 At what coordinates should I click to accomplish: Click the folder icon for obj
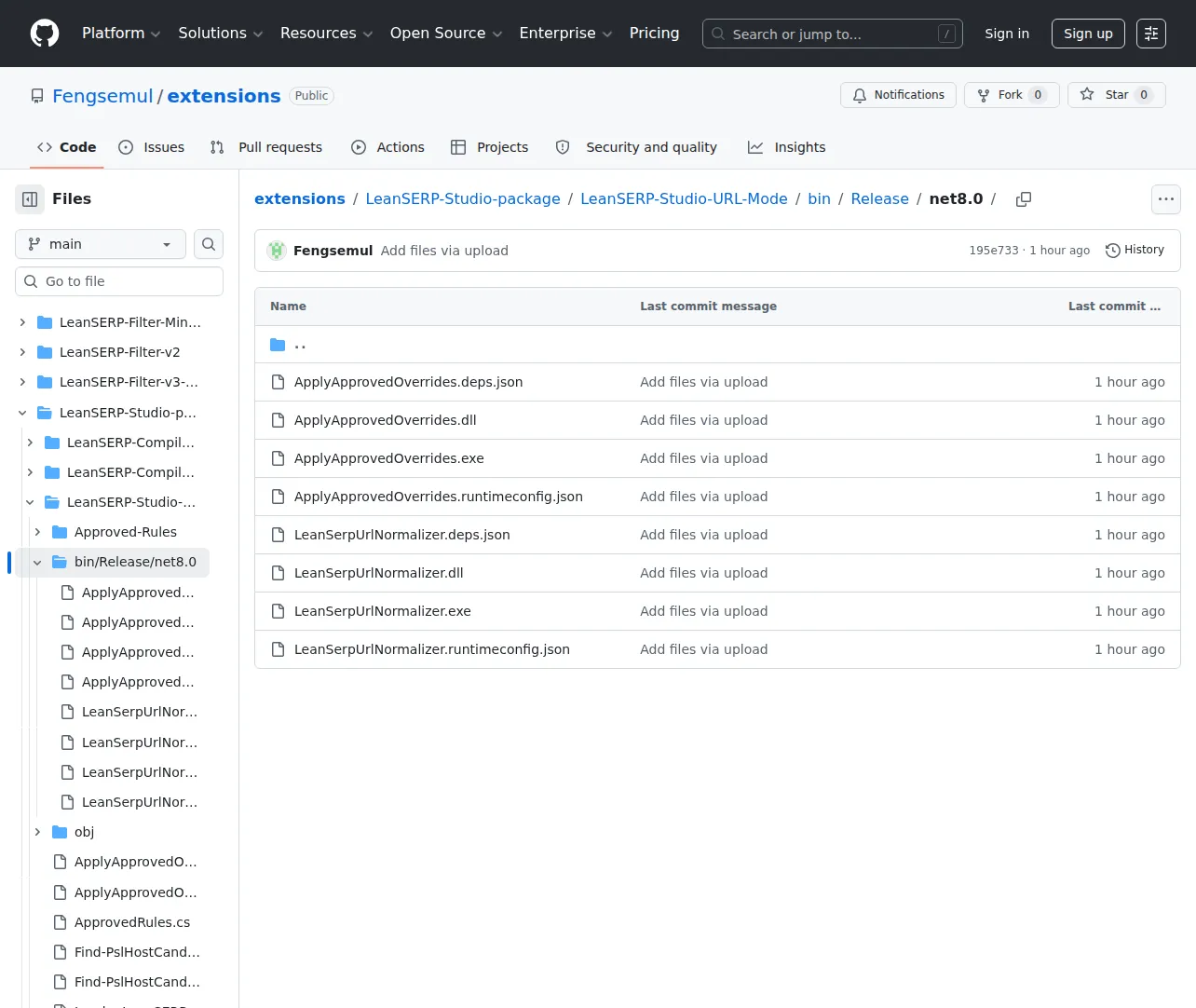60,832
